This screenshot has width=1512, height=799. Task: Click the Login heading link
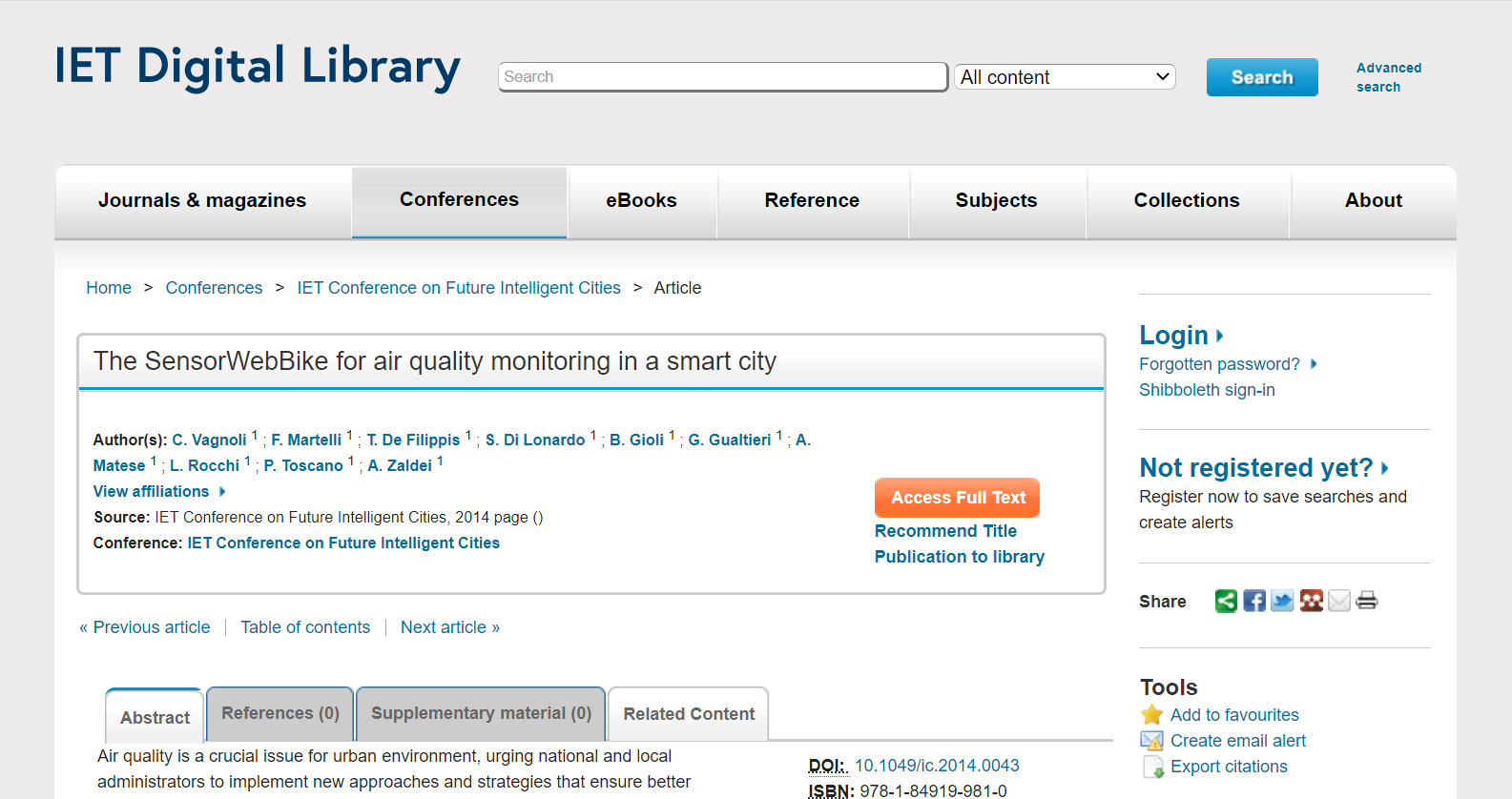(1173, 336)
